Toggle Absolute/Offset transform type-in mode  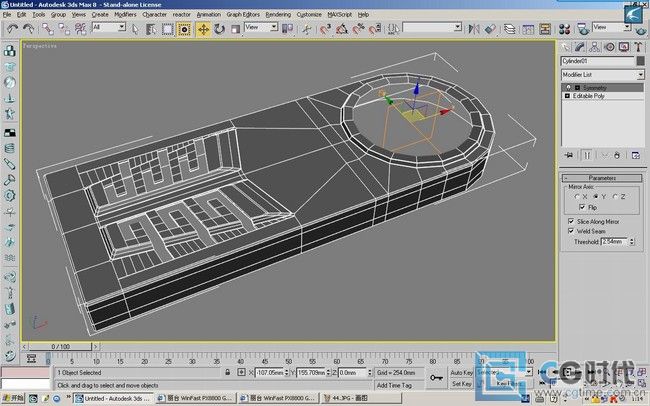(x=241, y=372)
